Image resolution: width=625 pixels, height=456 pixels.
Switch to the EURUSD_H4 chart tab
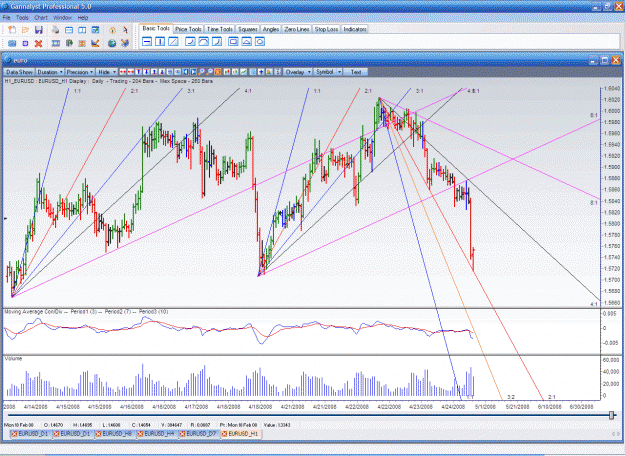[157, 434]
